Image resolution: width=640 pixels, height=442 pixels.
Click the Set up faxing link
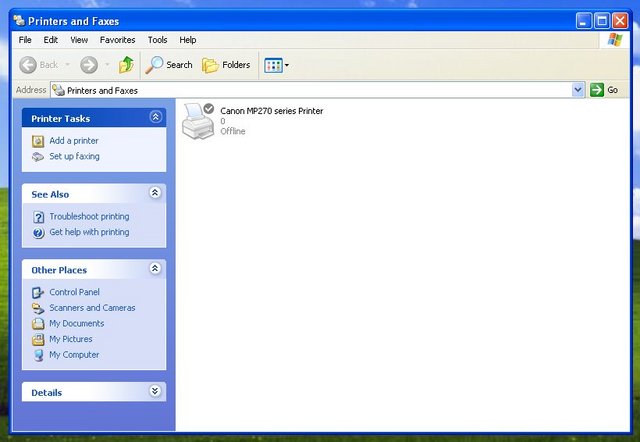74,156
